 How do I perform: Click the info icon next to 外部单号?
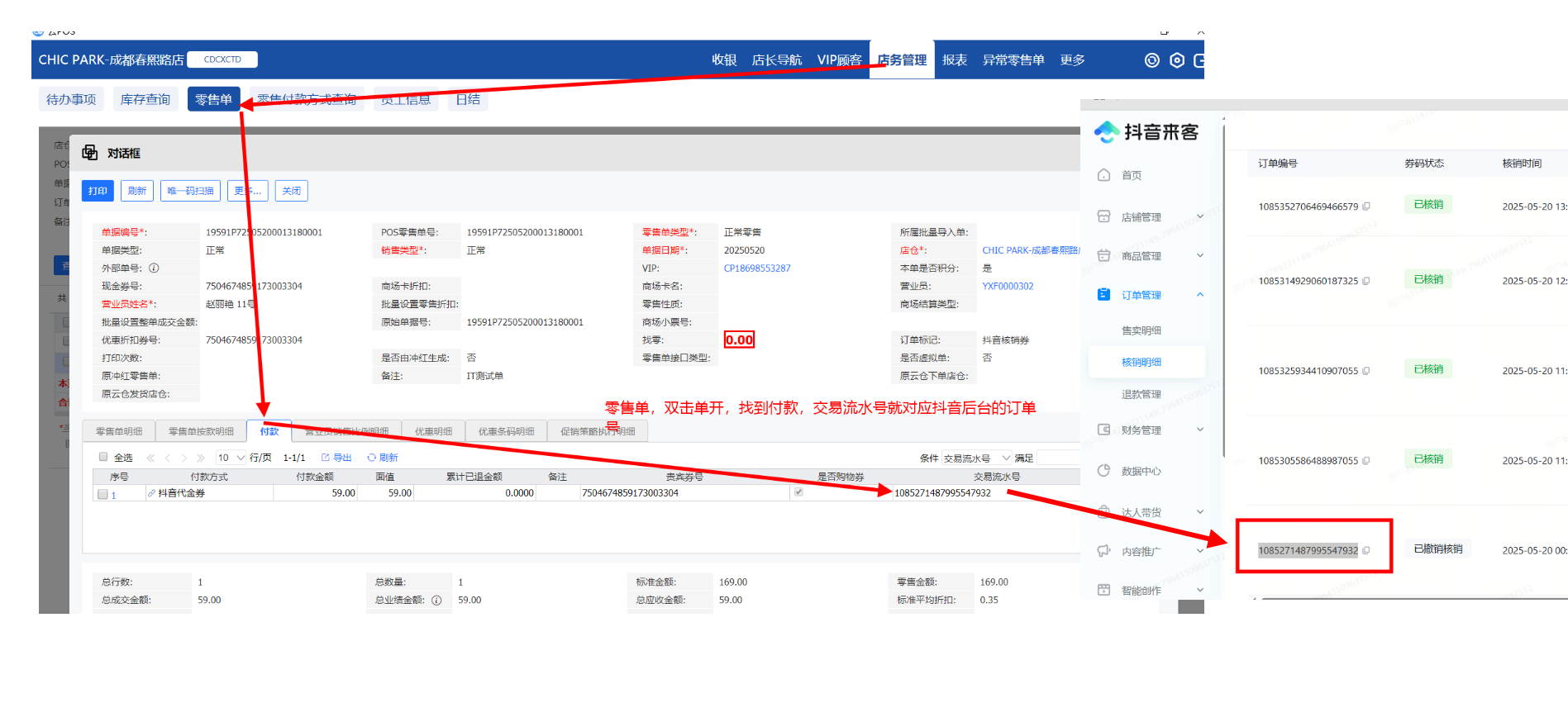pyautogui.click(x=154, y=268)
